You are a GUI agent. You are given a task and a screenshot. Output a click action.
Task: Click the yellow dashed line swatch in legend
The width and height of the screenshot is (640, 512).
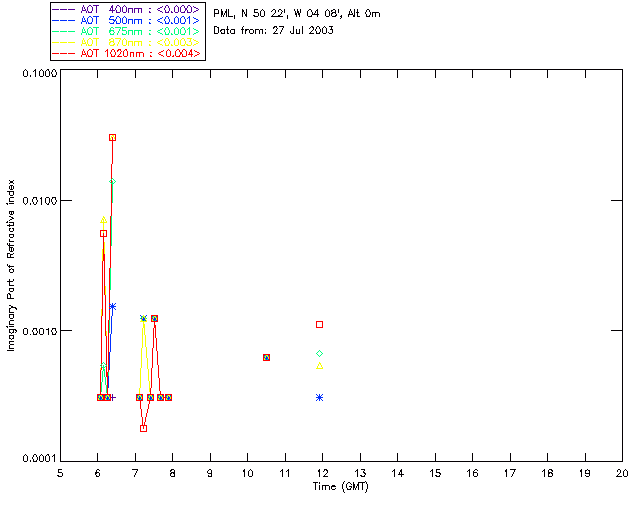64,42
